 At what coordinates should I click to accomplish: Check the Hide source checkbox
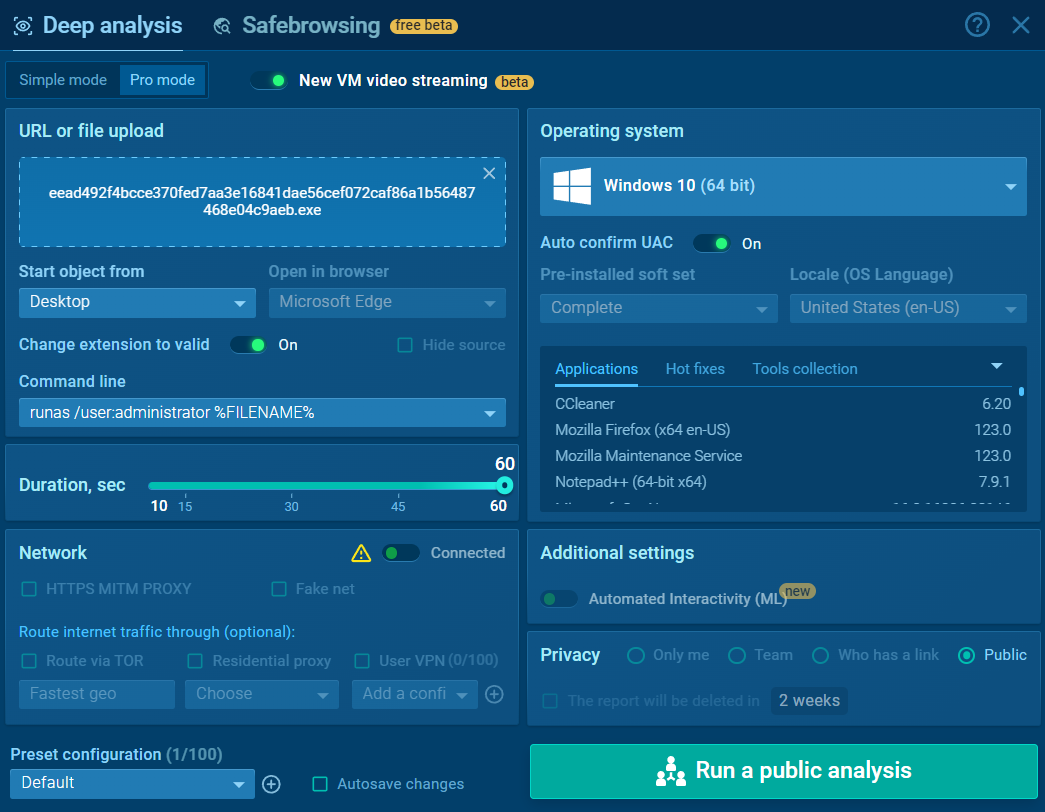[x=405, y=345]
